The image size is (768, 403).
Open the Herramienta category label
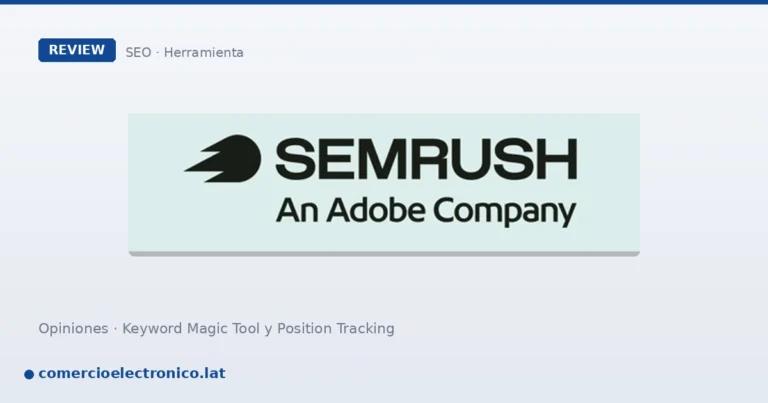(203, 52)
